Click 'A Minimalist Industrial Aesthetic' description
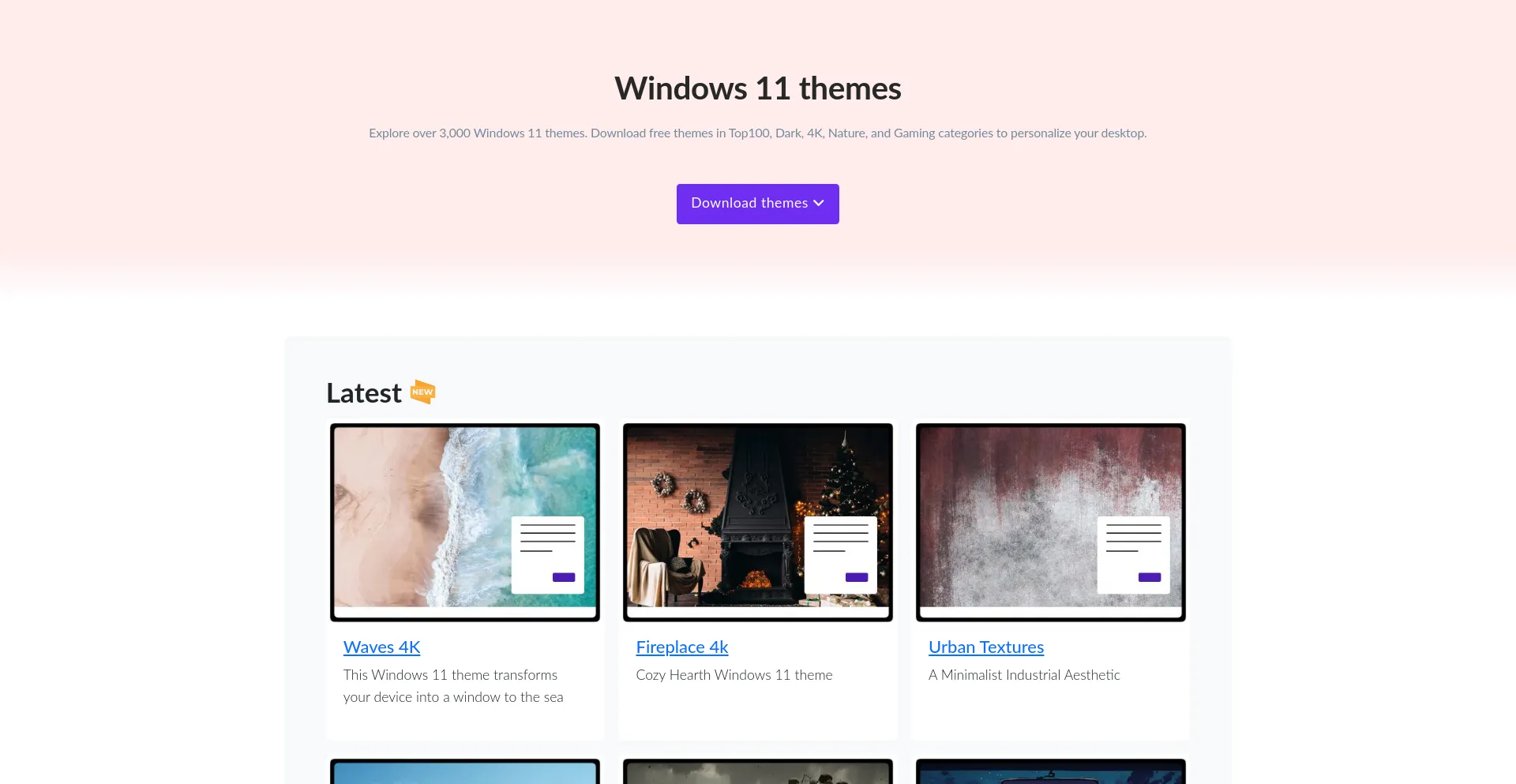Viewport: 1516px width, 784px height. pyautogui.click(x=1024, y=675)
